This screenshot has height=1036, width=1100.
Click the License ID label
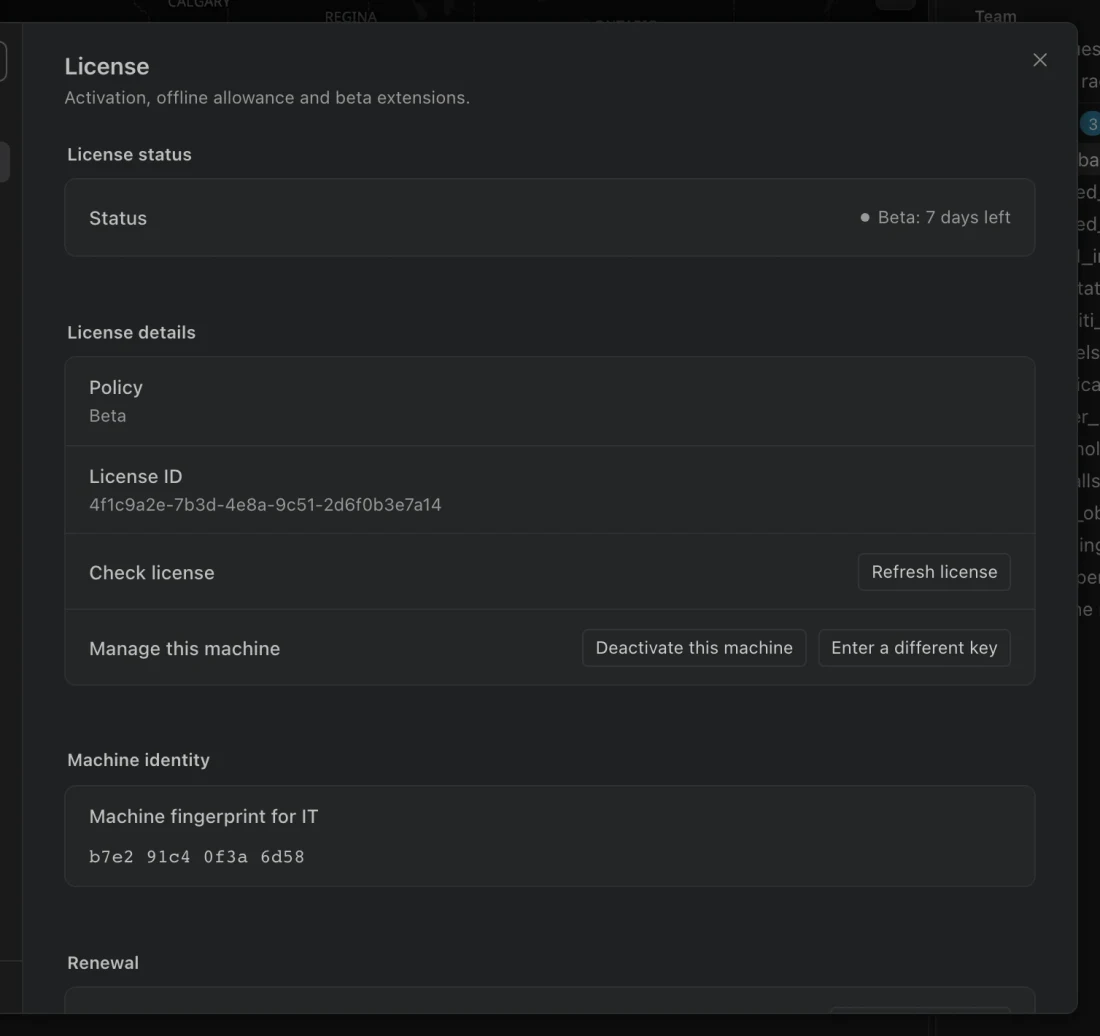point(135,476)
